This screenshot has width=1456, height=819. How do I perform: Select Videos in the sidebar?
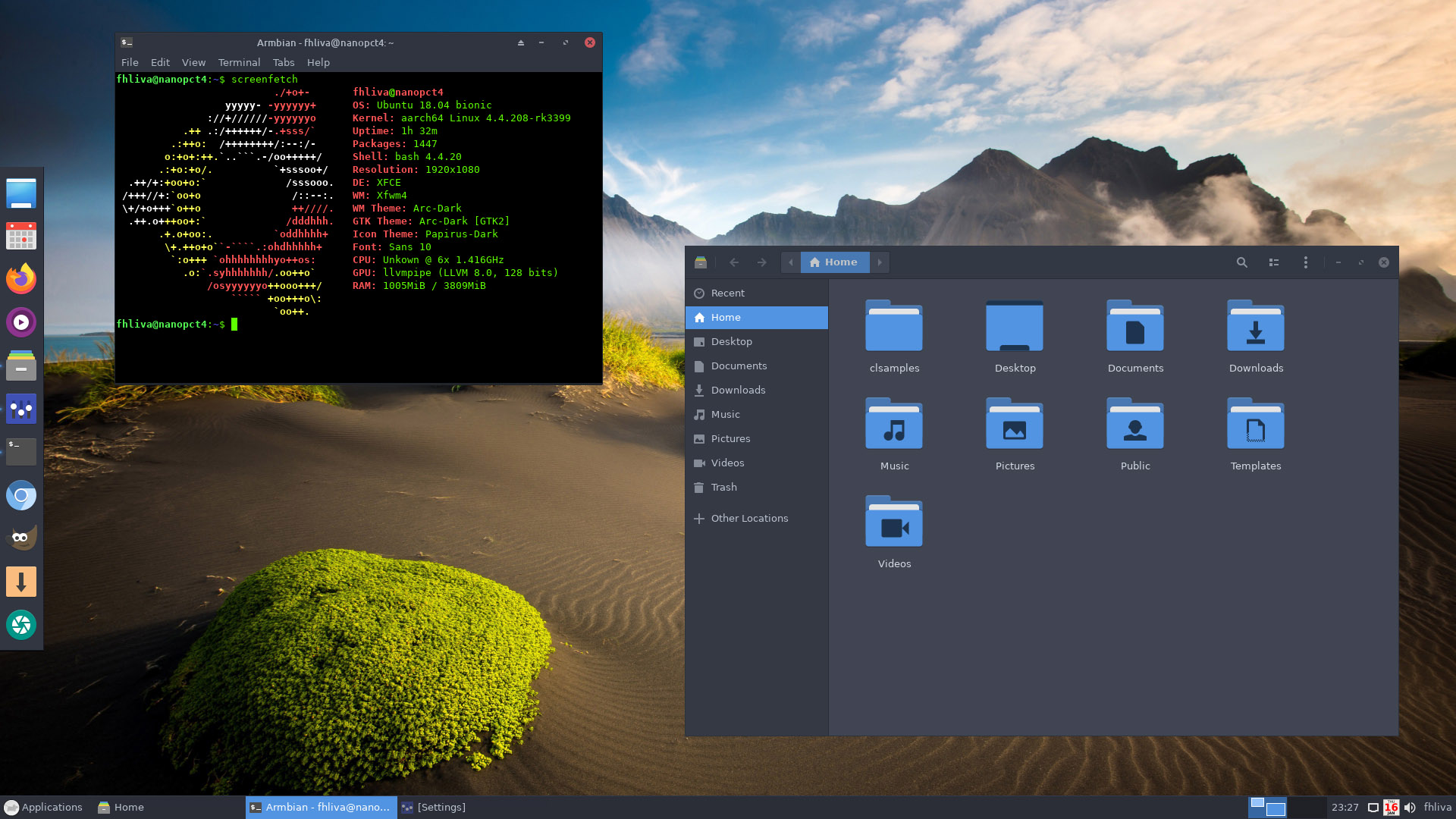point(757,463)
